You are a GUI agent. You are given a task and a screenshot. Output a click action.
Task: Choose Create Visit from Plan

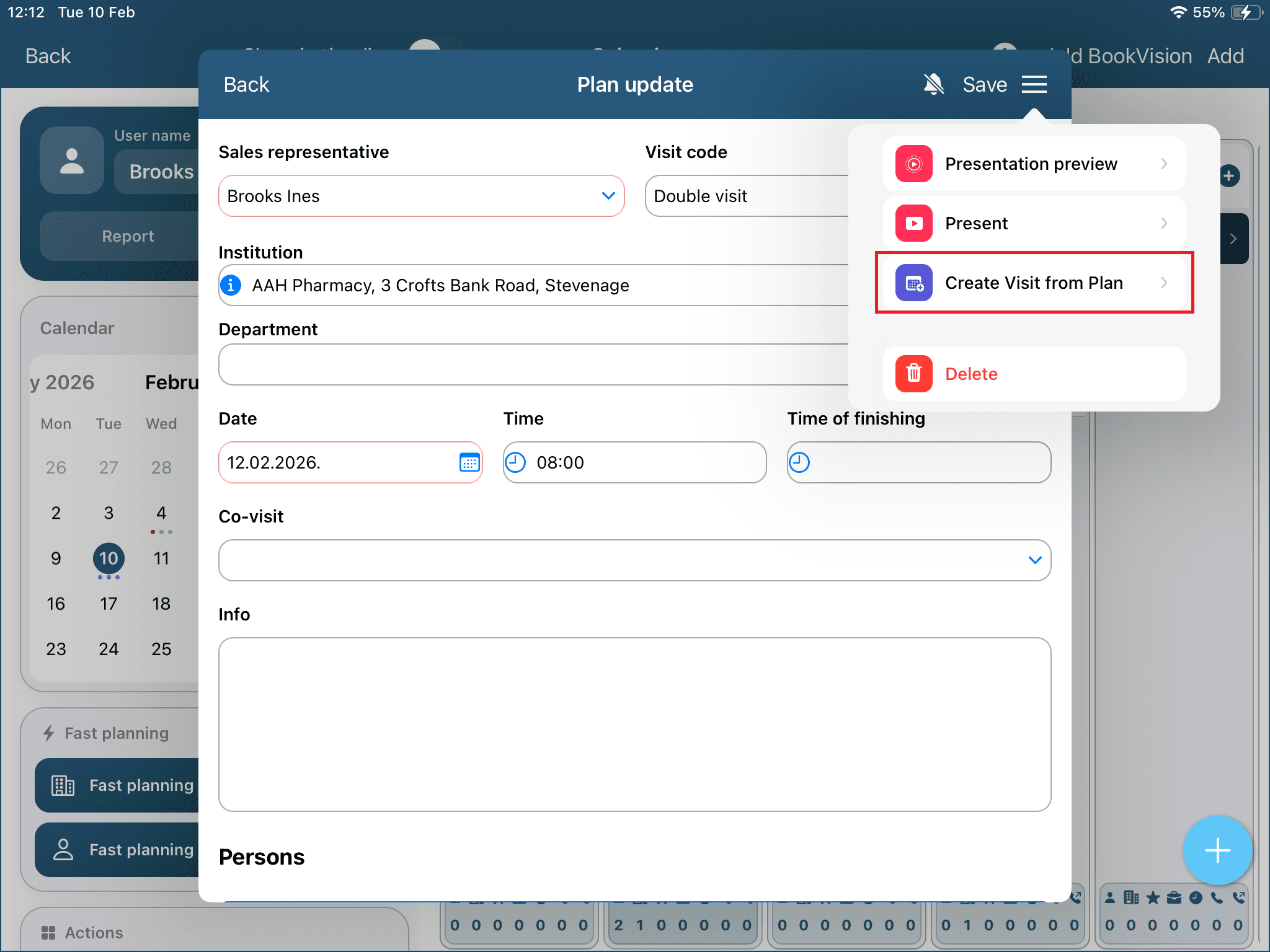point(1033,283)
